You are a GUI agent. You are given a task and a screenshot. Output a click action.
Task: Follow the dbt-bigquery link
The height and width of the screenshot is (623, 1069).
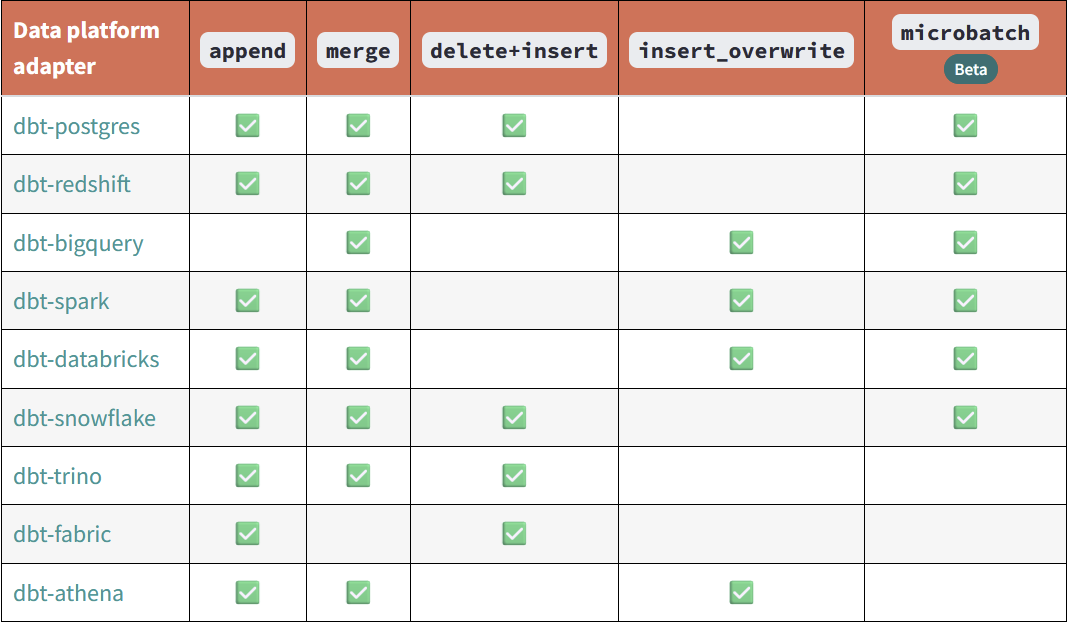78,243
